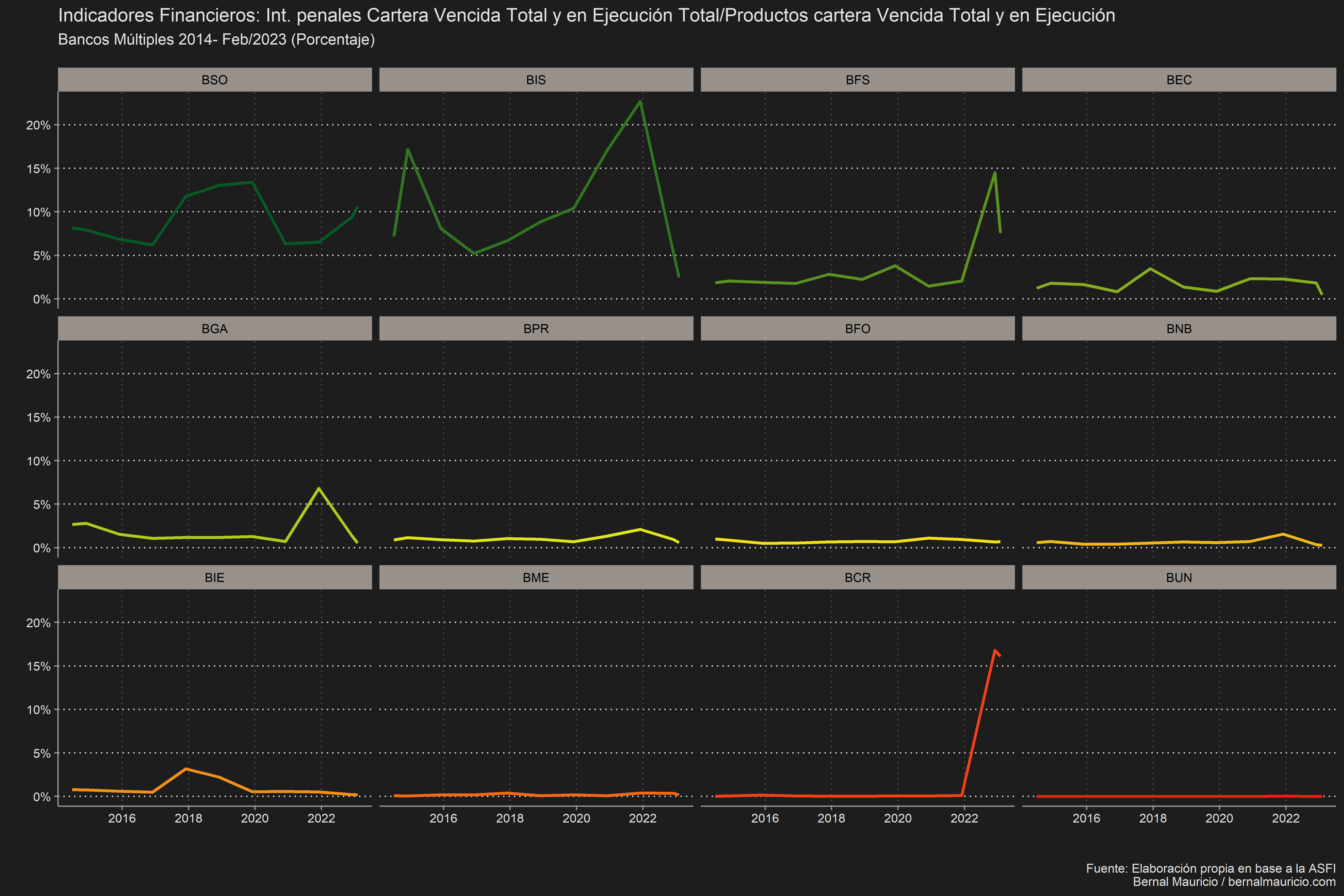Viewport: 1344px width, 896px height.
Task: Click the BIS panel header
Action: [x=536, y=80]
